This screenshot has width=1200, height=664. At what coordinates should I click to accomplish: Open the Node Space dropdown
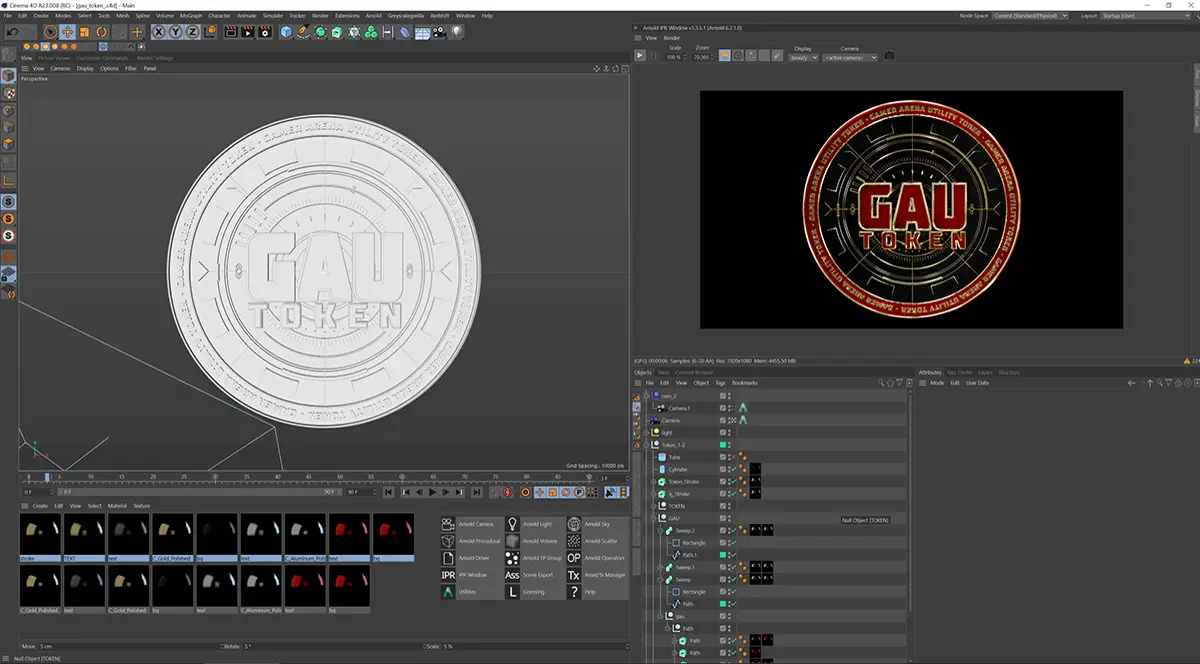(1030, 16)
